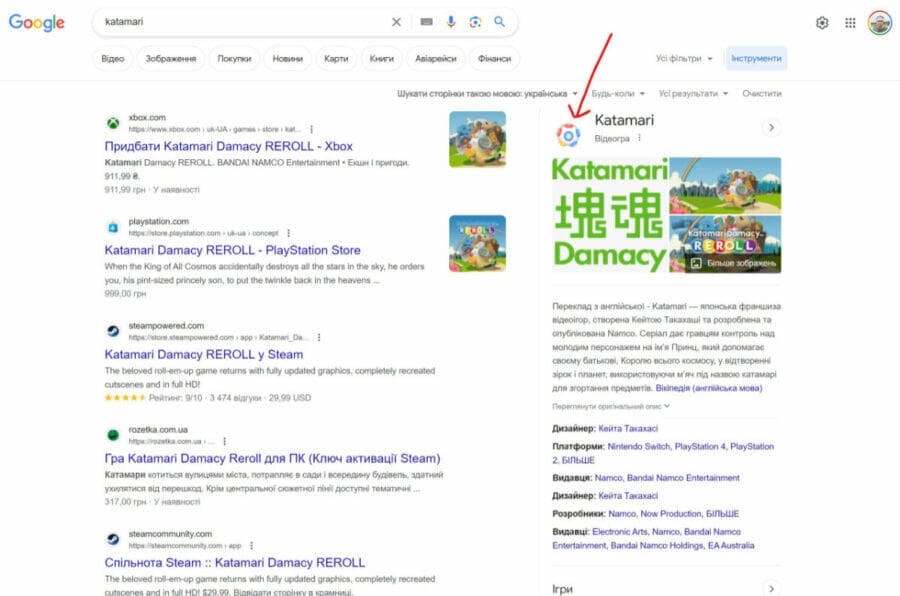Open the Bandai Namco Entertainment link in Видавця row
900x596 pixels.
click(x=683, y=478)
